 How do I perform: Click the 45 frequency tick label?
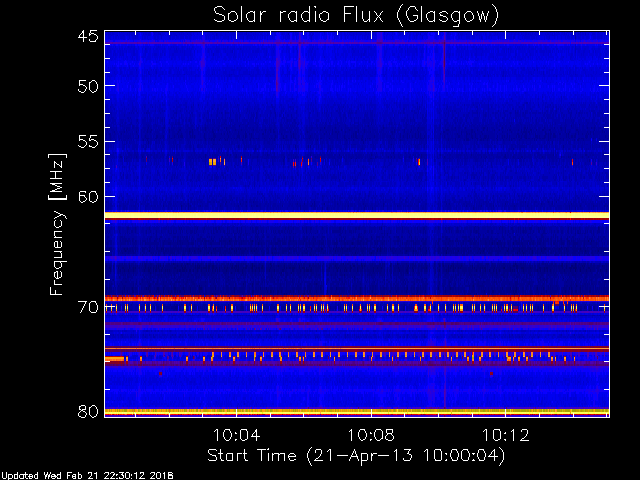(x=88, y=37)
